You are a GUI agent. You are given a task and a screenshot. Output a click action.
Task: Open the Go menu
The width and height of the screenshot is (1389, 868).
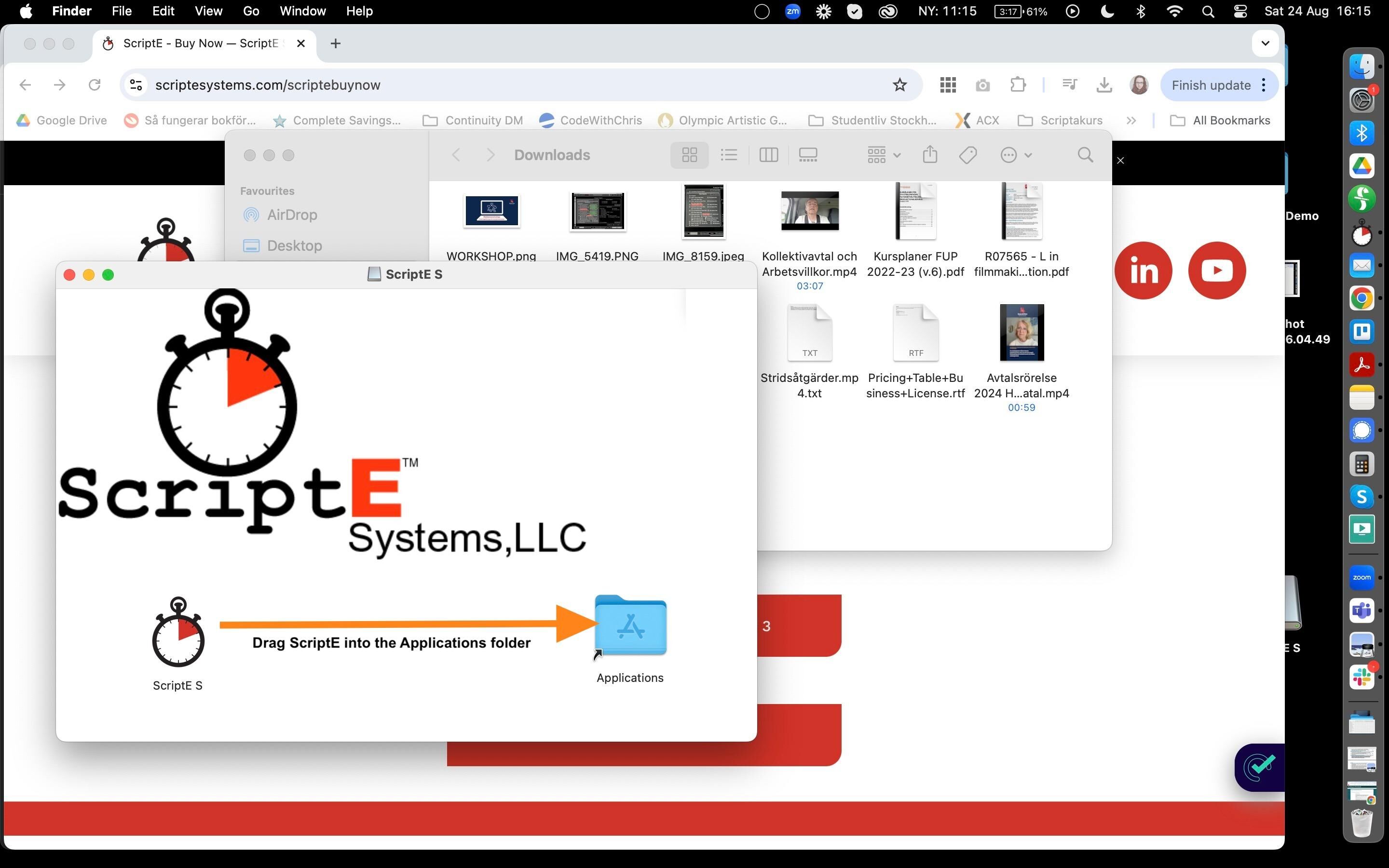tap(251, 12)
